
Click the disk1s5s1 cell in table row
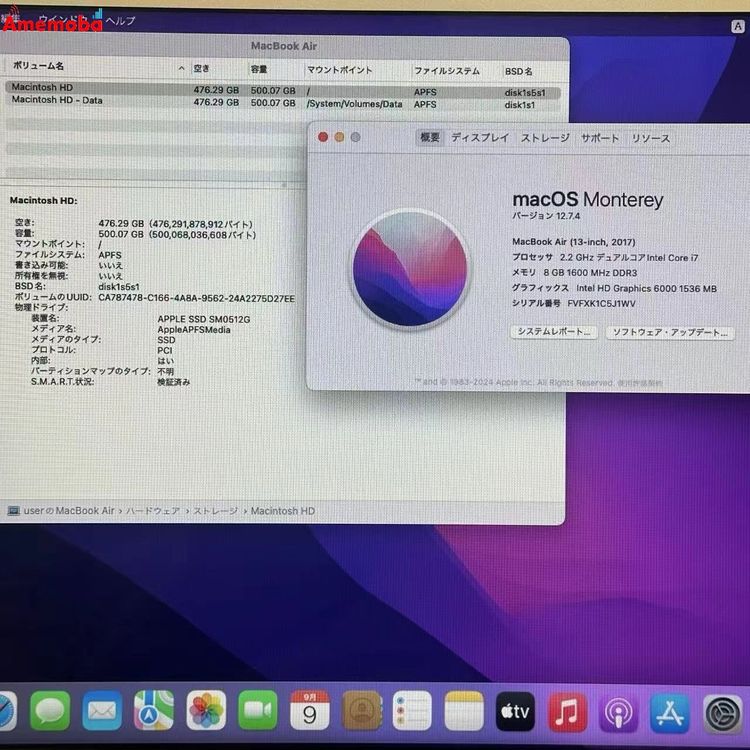[525, 93]
